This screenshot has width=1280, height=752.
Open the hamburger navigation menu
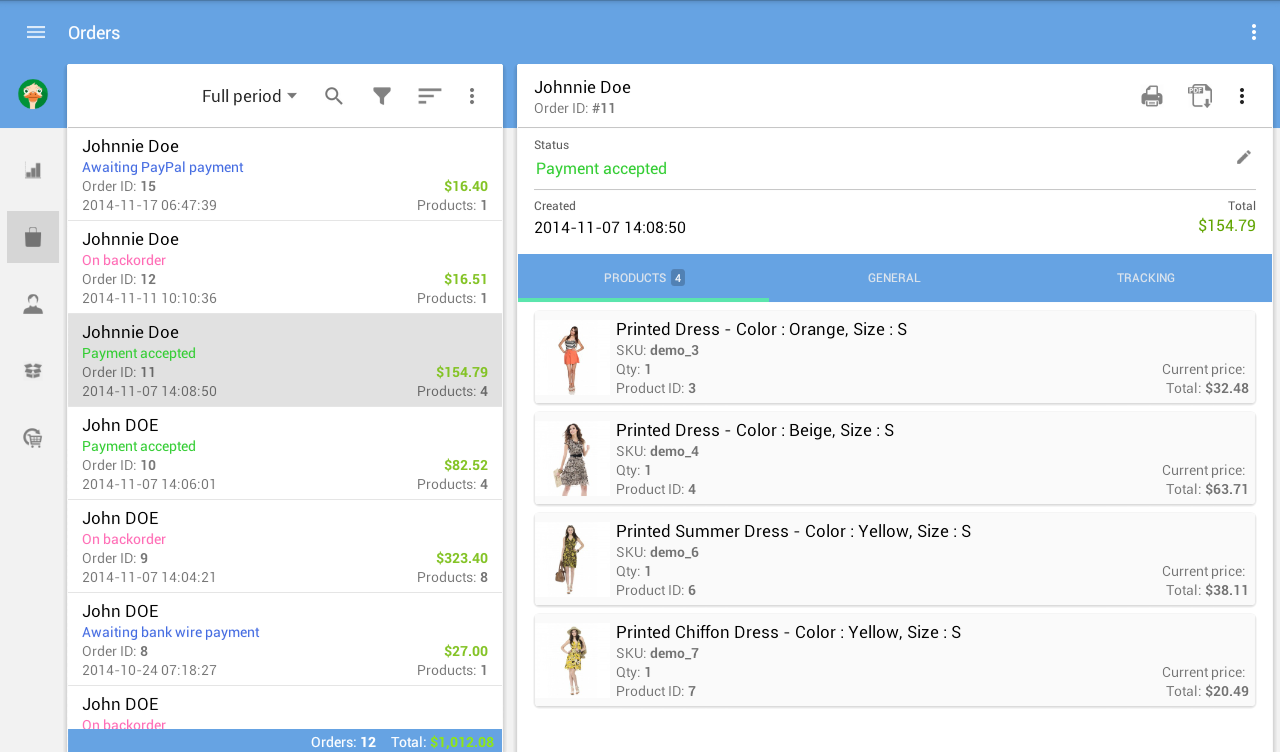click(36, 32)
